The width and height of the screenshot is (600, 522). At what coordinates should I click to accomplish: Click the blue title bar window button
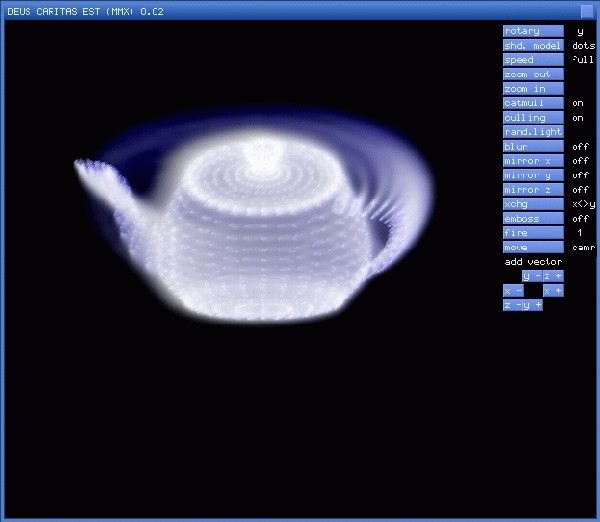tap(586, 11)
